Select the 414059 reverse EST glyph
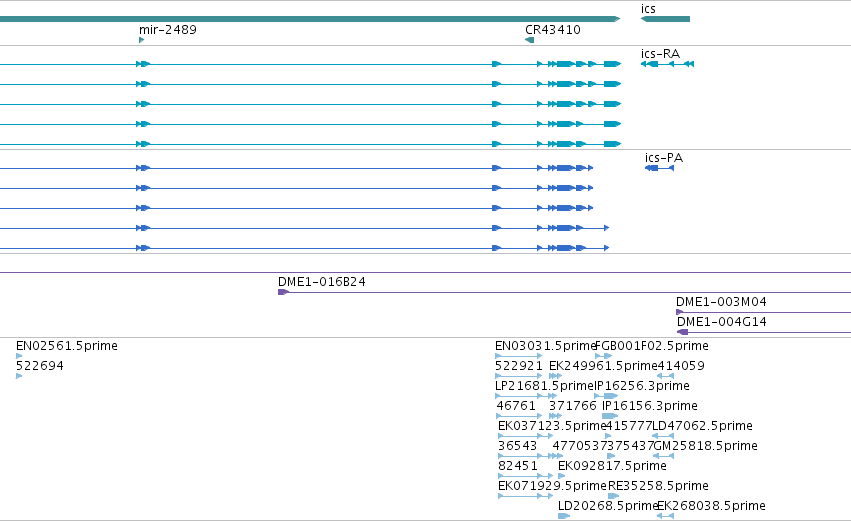 (x=665, y=376)
